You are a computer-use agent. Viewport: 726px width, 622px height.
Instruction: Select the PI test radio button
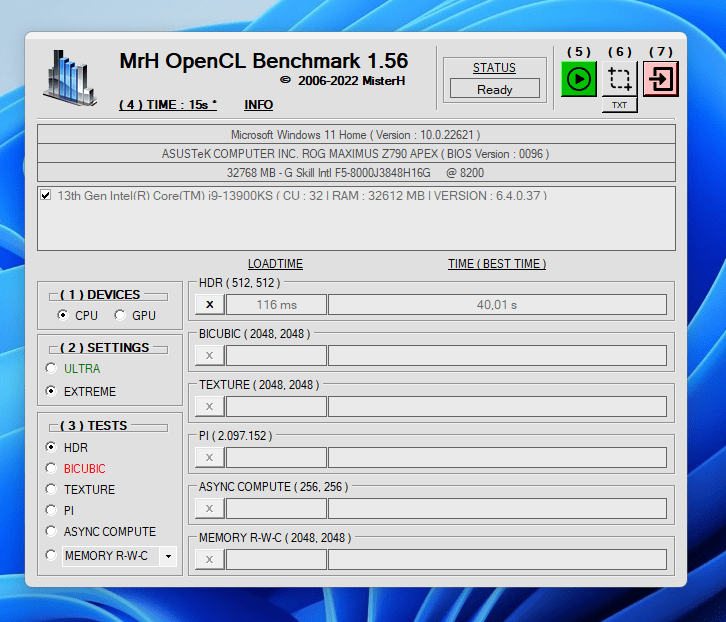pos(51,510)
